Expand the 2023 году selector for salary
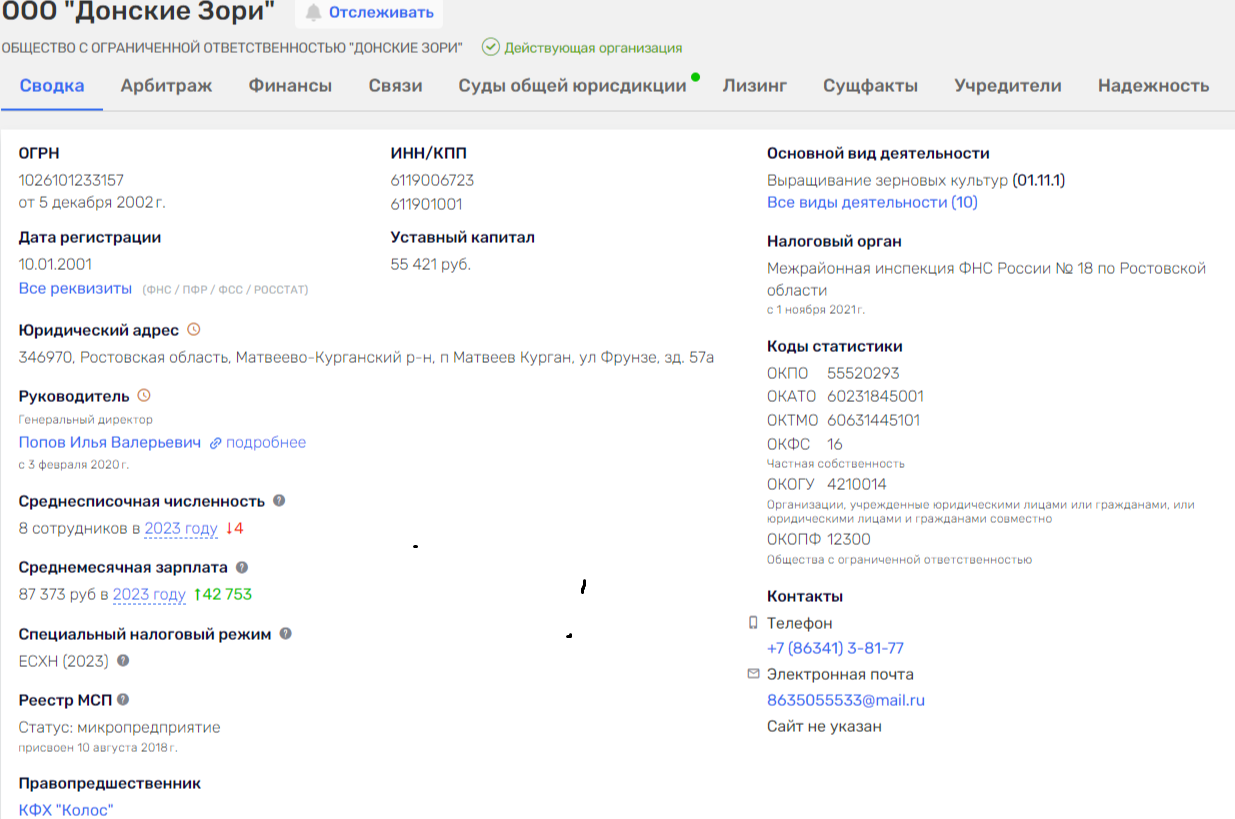Screen dimensions: 1235x819 tap(149, 594)
